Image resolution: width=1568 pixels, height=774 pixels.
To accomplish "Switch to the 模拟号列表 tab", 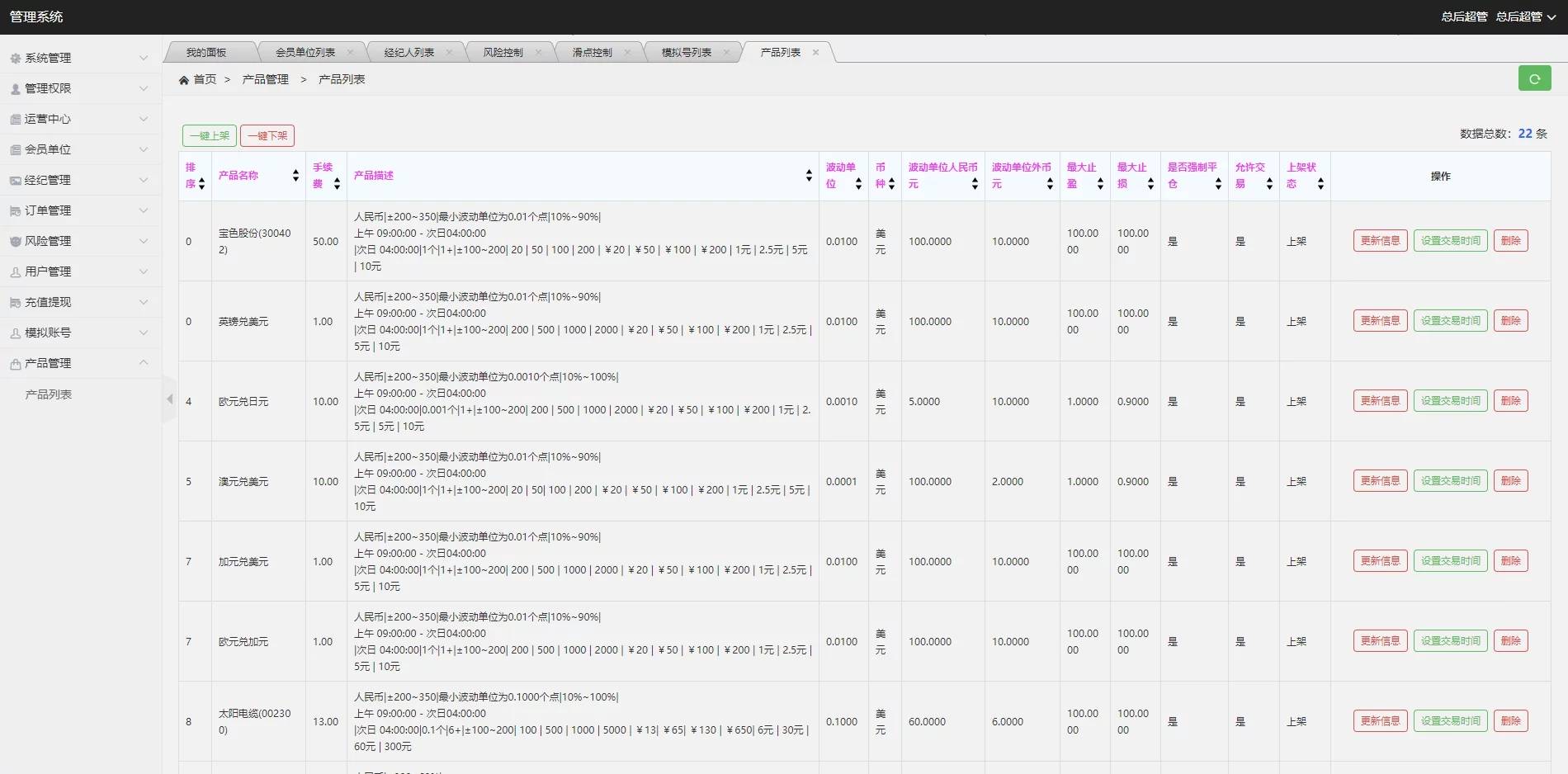I will coord(686,52).
